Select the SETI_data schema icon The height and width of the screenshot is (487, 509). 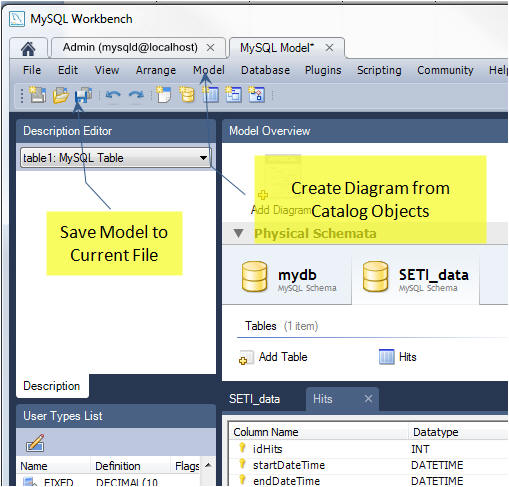point(375,277)
